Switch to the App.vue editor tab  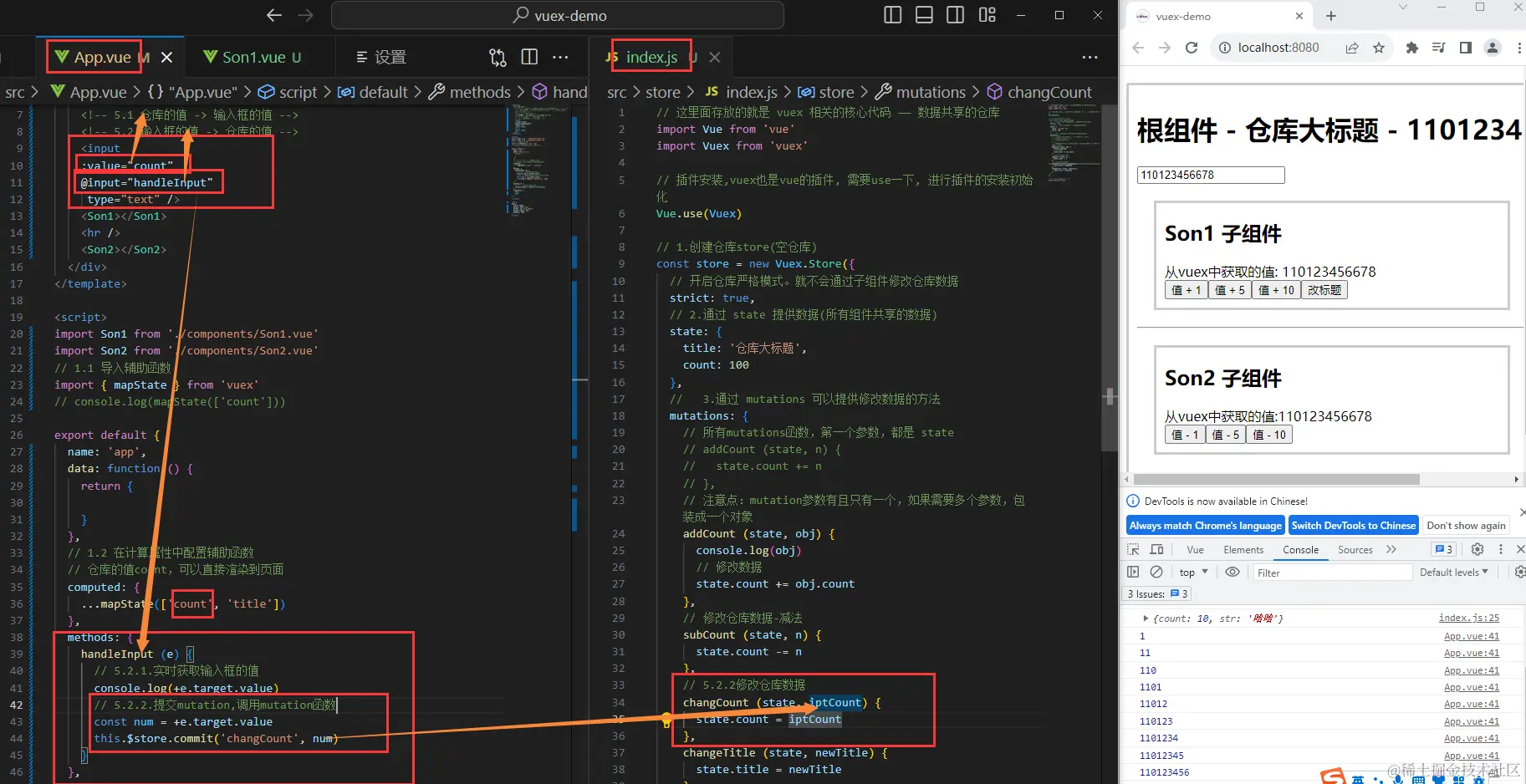(x=103, y=57)
